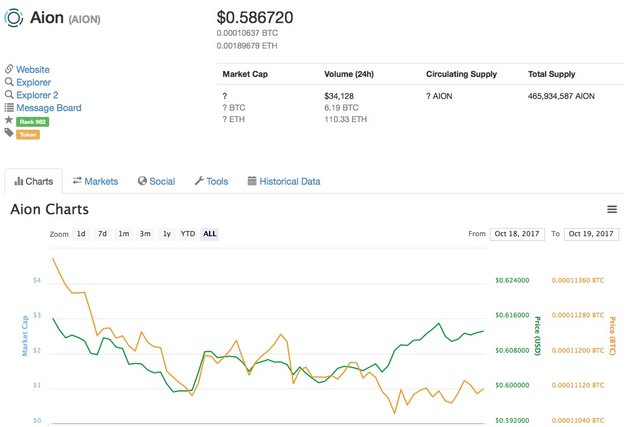This screenshot has height=427, width=640.
Task: Click the star icon beside Rank badge
Action: pyautogui.click(x=9, y=120)
